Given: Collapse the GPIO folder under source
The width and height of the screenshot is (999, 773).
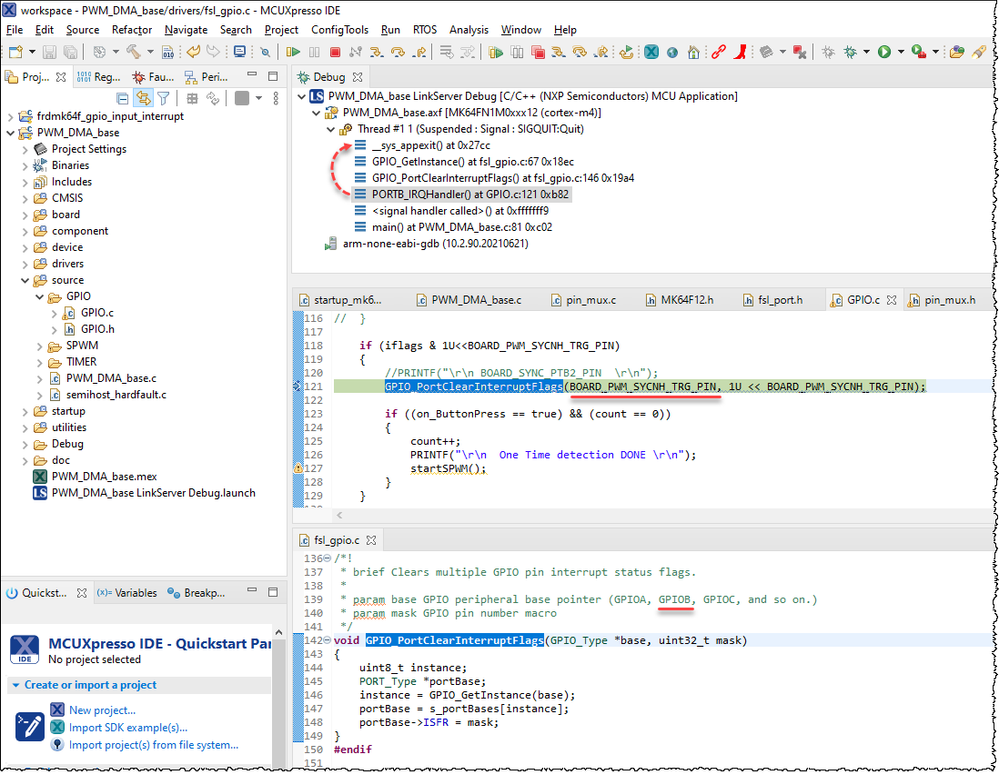Looking at the screenshot, I should coord(39,297).
